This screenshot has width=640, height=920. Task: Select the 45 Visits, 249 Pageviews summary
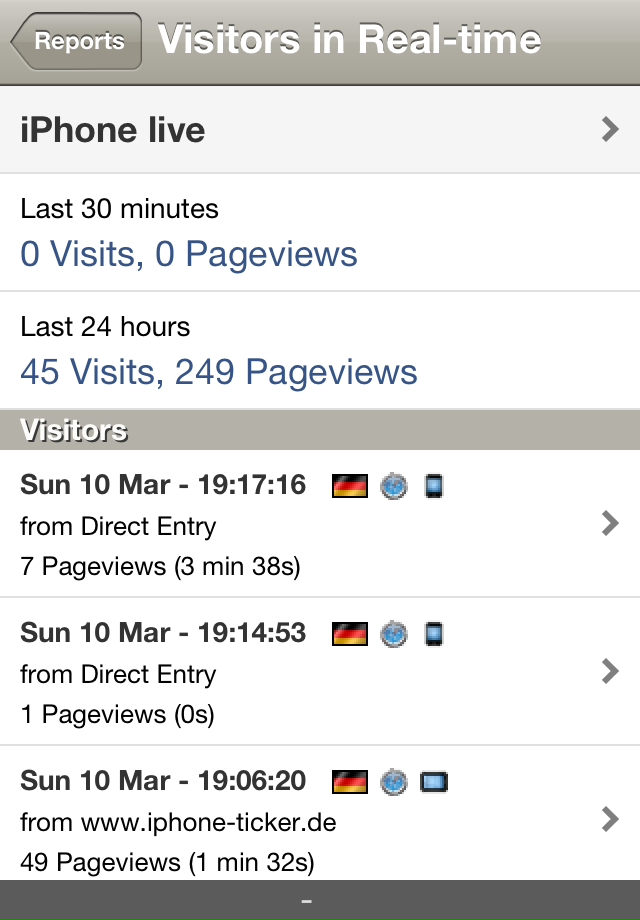[x=219, y=372]
